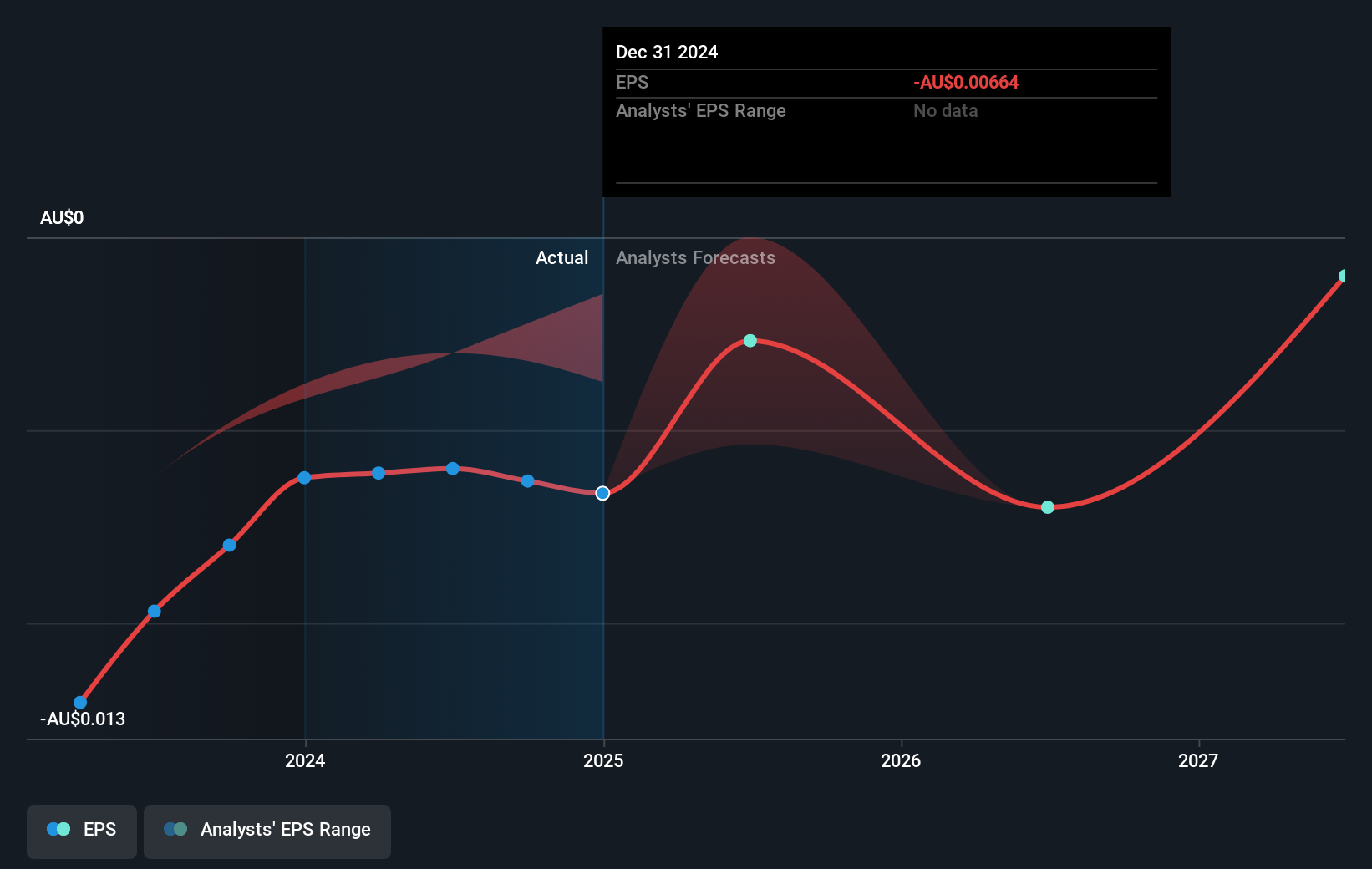Select the mid-2025 forecast peak point
Screen dimensions: 1372x869
[x=750, y=340]
